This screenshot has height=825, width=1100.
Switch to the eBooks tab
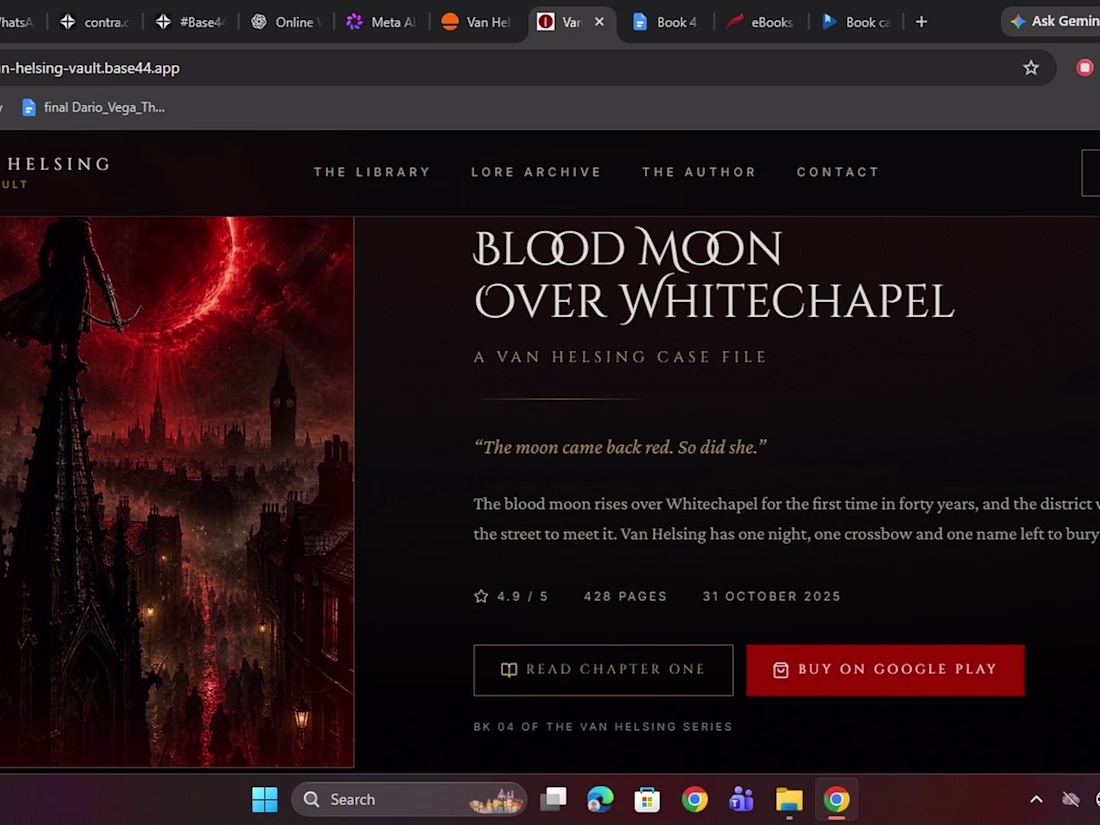tap(760, 22)
